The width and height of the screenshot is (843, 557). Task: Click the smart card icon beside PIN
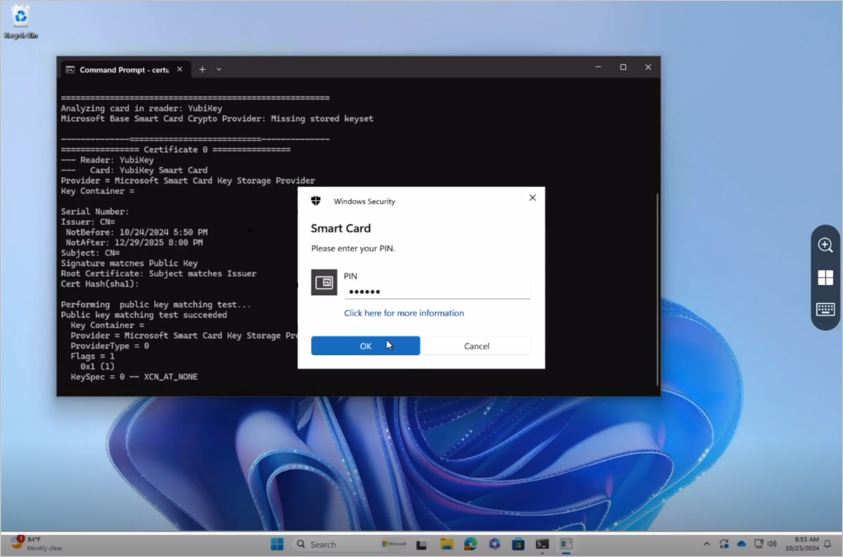pyautogui.click(x=324, y=282)
